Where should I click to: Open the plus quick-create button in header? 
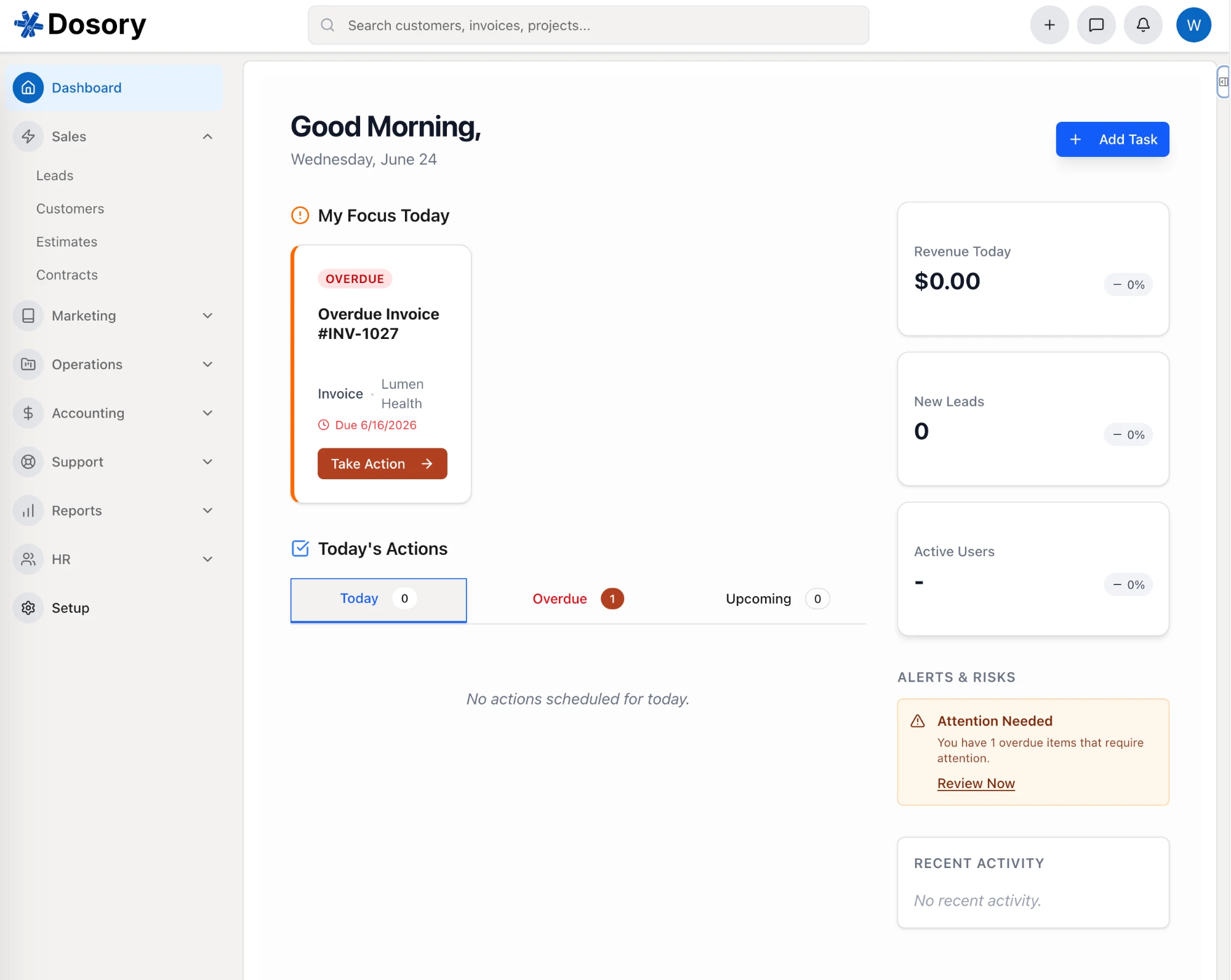click(1049, 25)
